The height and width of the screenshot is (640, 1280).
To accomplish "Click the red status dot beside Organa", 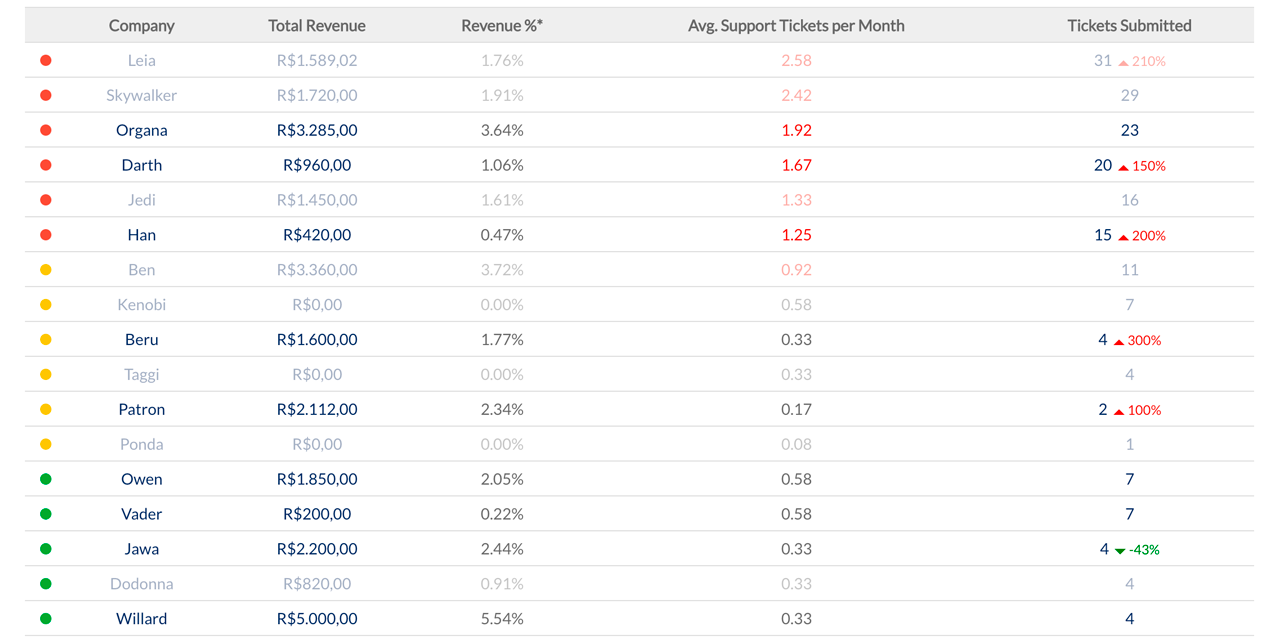I will point(45,130).
